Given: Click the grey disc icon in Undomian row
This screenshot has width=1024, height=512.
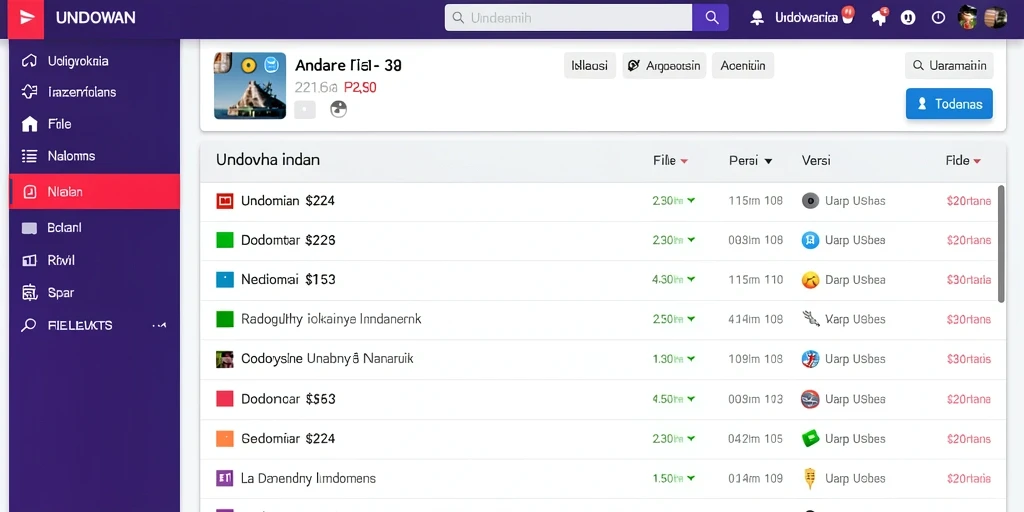Looking at the screenshot, I should [810, 200].
